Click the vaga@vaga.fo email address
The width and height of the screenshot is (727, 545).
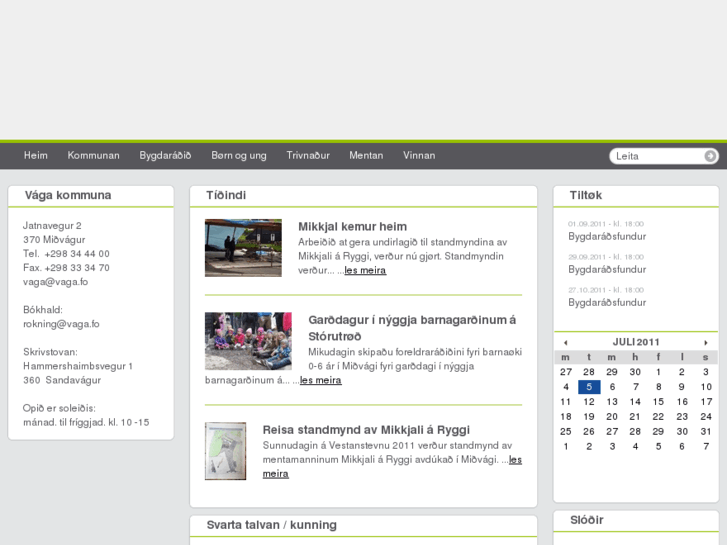[56, 282]
